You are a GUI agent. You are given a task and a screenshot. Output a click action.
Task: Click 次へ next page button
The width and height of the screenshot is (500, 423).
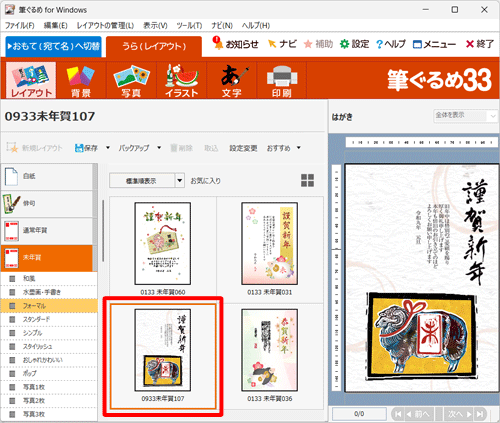pos(459,414)
